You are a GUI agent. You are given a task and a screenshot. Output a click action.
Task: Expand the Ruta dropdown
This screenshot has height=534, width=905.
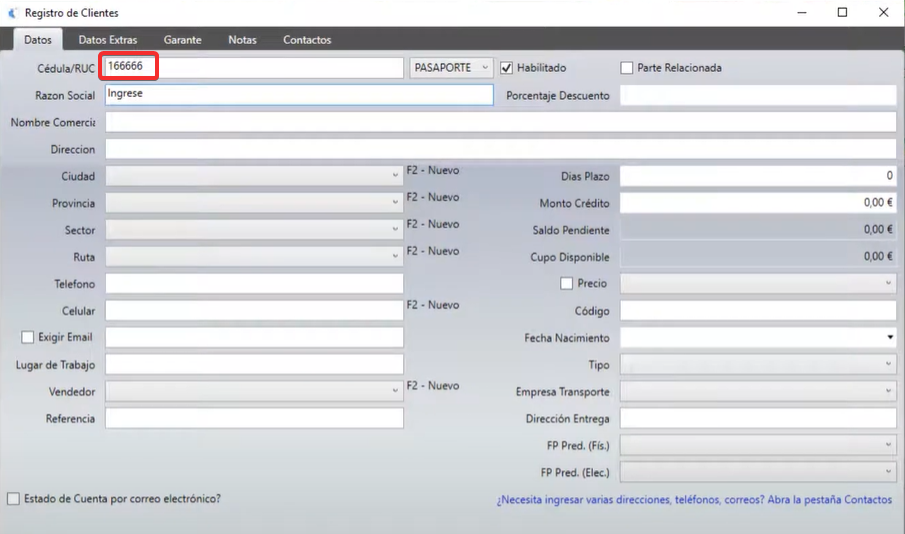(254, 256)
